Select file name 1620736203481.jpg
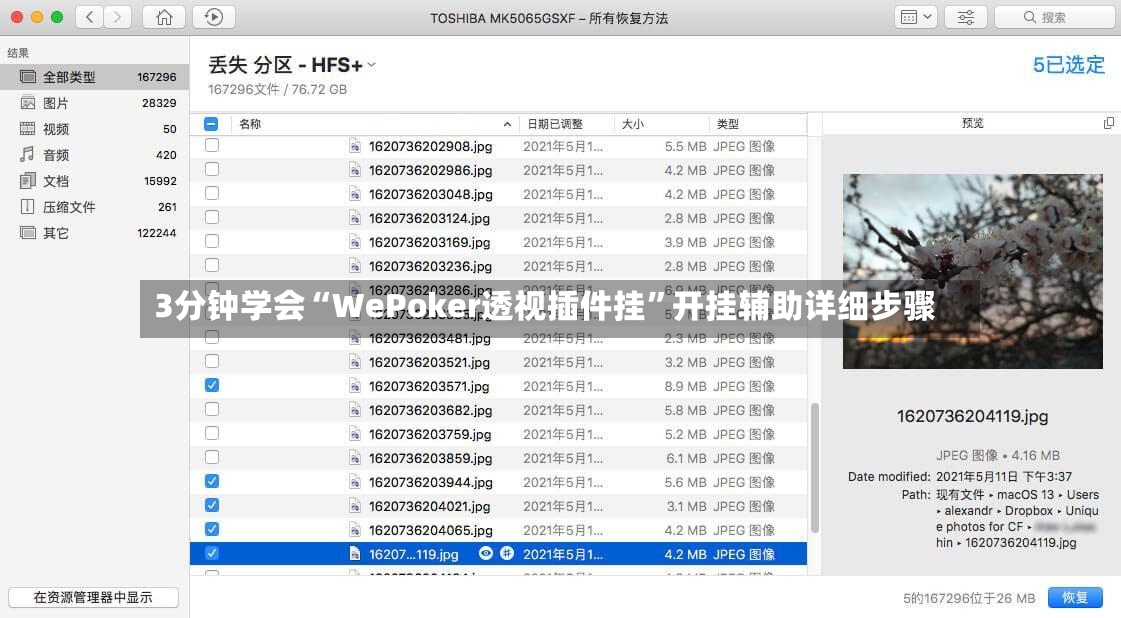 click(x=430, y=338)
